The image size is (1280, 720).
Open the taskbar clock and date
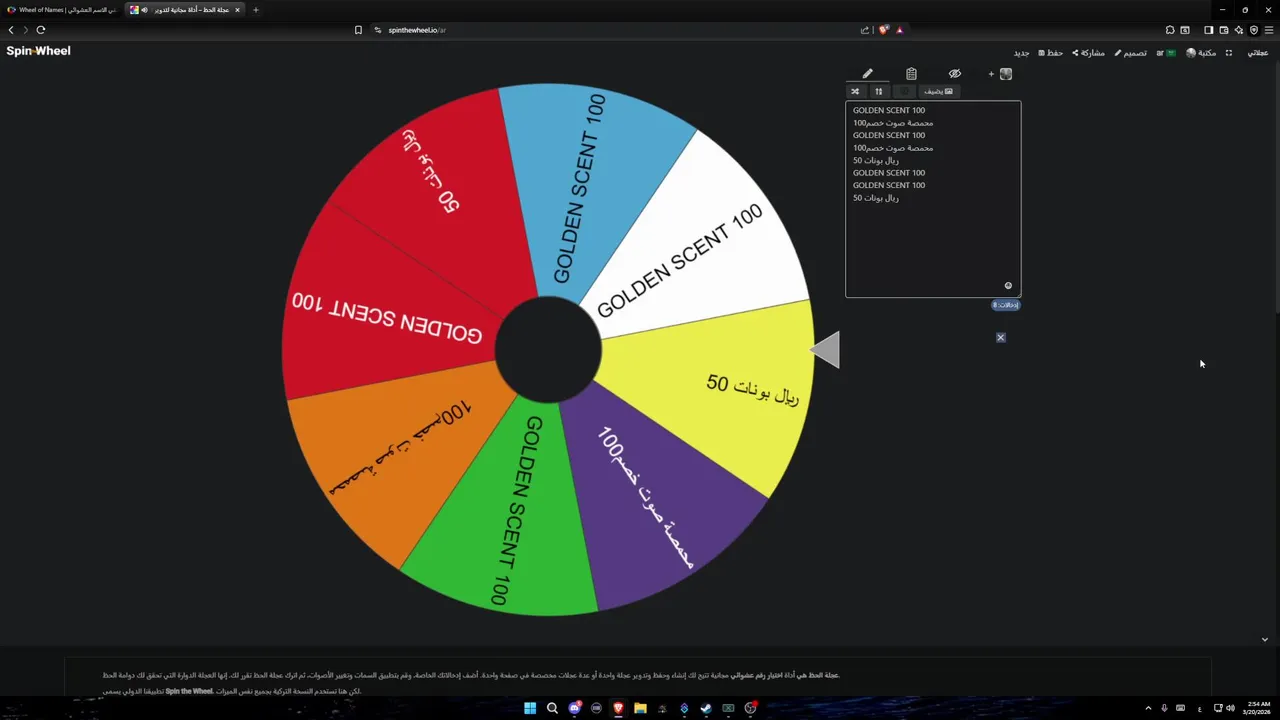(x=1255, y=708)
